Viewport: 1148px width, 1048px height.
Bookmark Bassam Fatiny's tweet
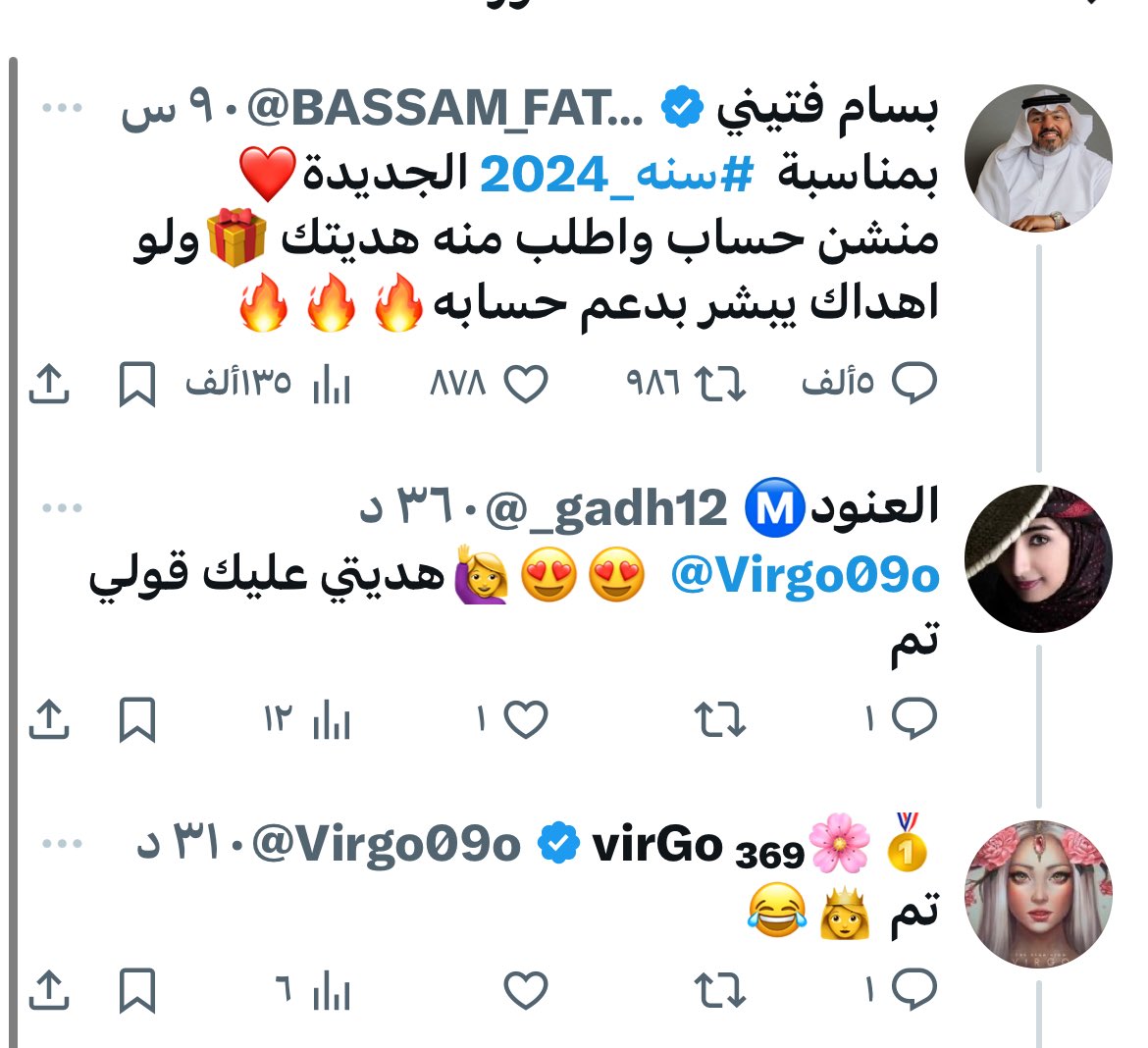point(137,384)
